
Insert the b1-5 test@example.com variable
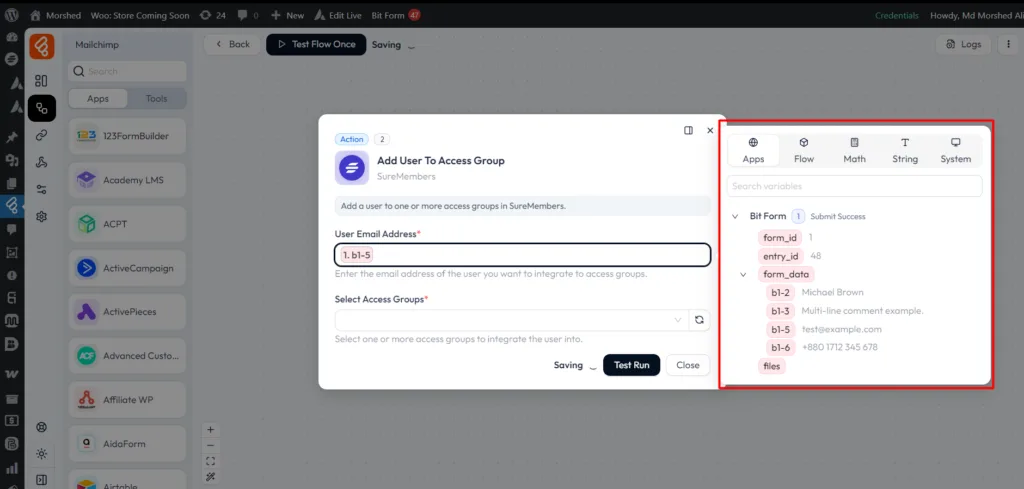pos(780,329)
